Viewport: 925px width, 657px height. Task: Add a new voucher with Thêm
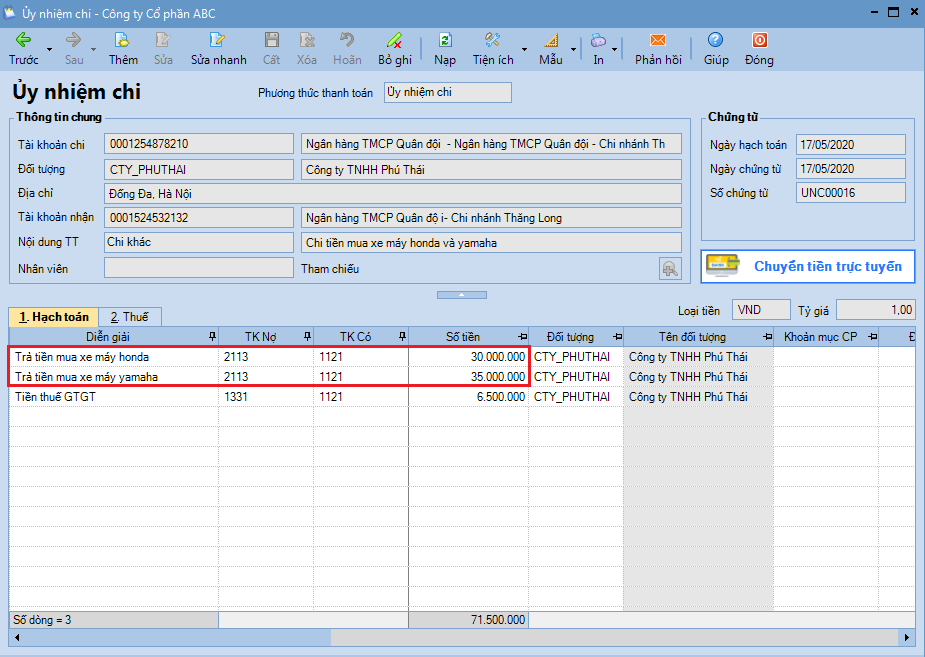[123, 48]
